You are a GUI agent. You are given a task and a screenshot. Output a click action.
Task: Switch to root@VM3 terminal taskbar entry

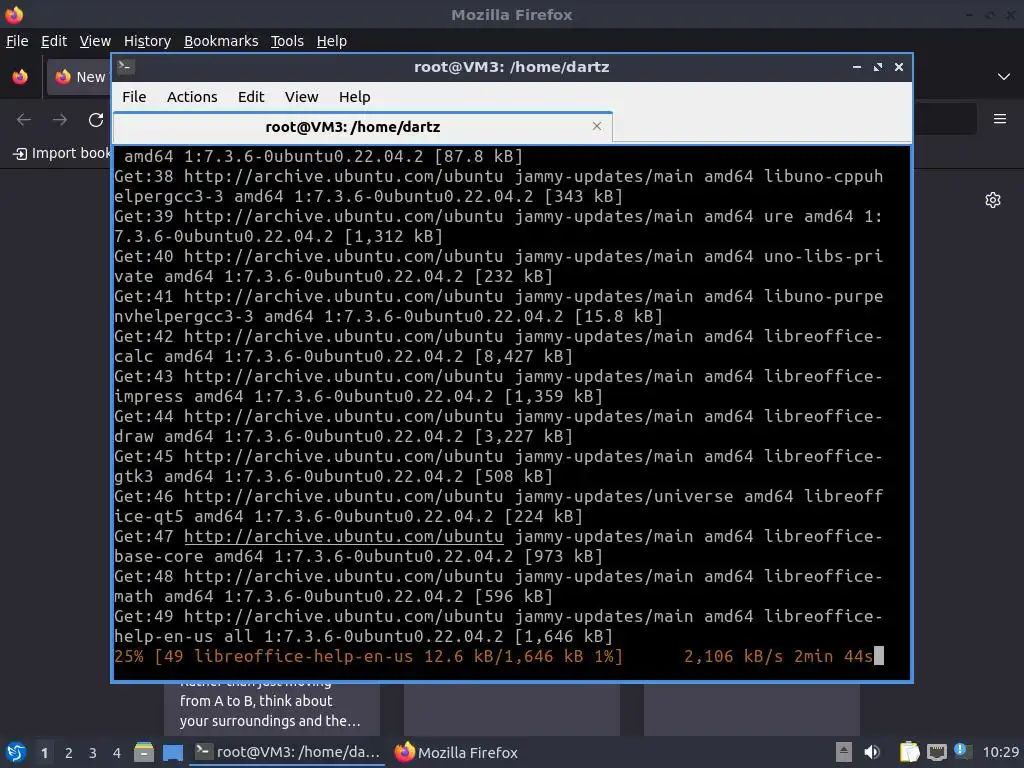click(287, 752)
